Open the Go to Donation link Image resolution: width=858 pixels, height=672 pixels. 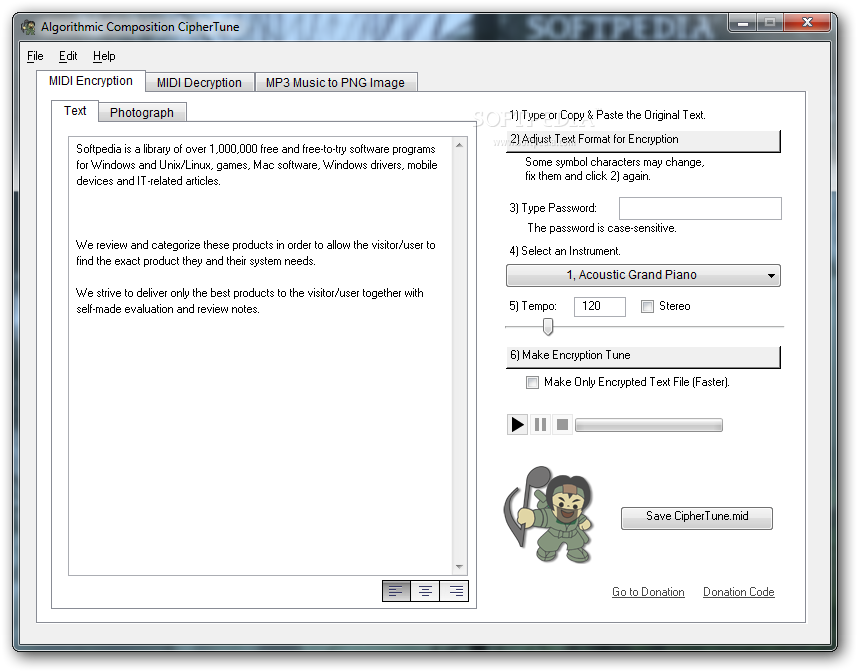pos(648,592)
